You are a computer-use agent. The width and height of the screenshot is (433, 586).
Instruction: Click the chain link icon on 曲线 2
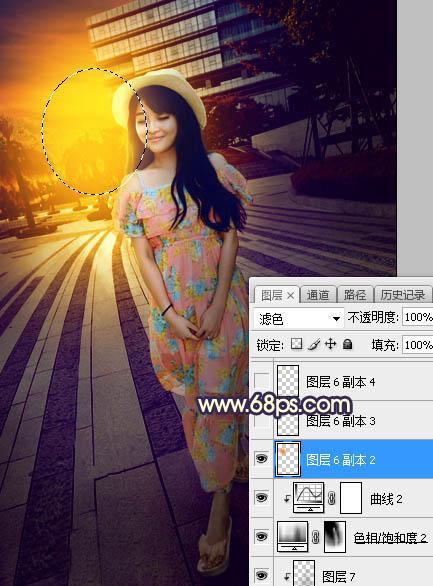[331, 498]
